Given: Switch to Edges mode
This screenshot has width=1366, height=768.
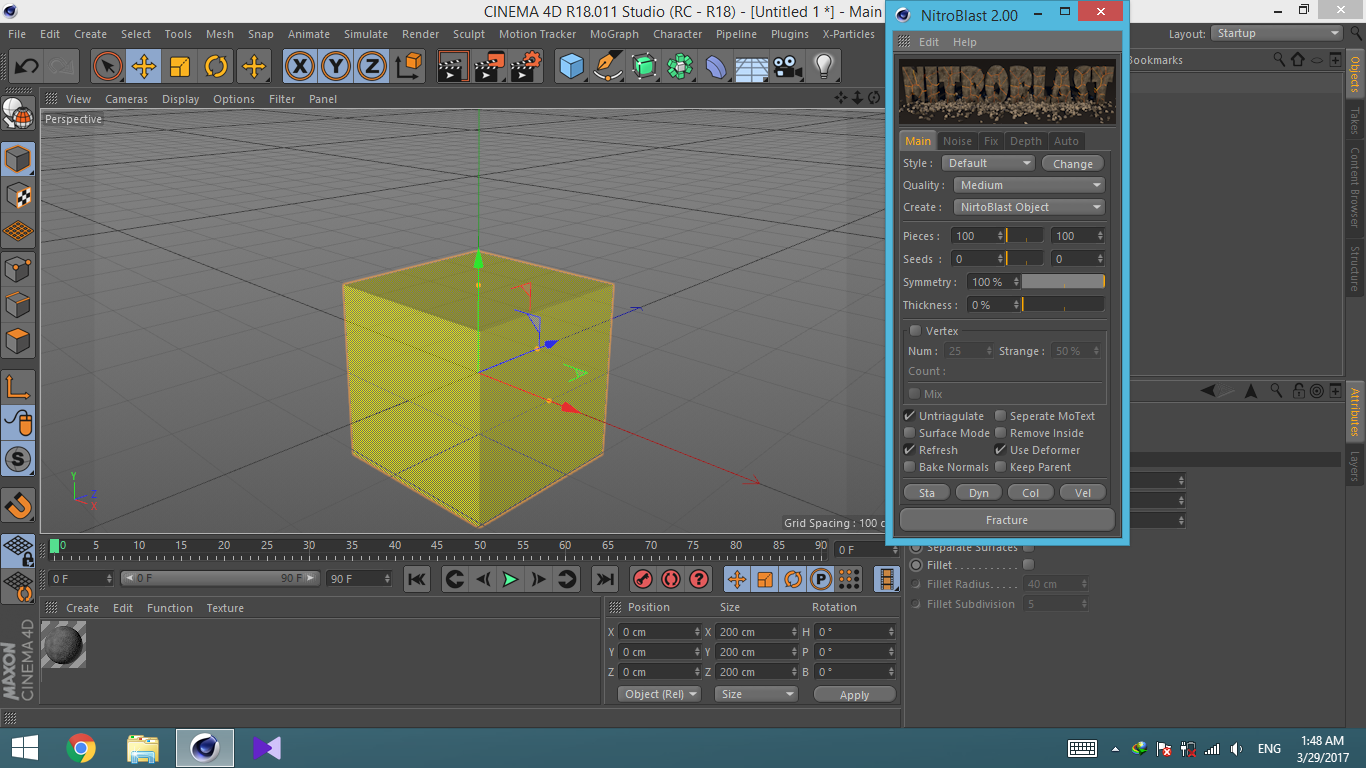Looking at the screenshot, I should click(x=18, y=304).
